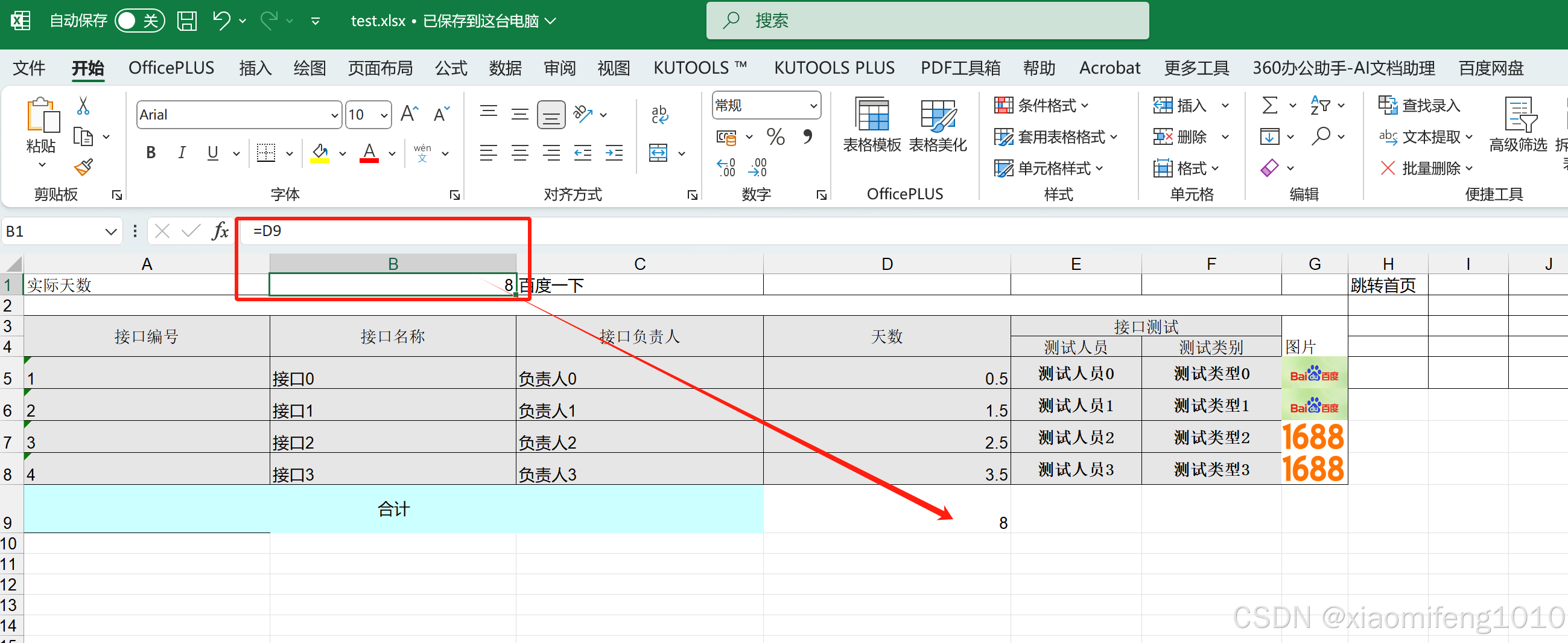The height and width of the screenshot is (643, 1568).
Task: Toggle Underline formatting
Action: [x=212, y=152]
